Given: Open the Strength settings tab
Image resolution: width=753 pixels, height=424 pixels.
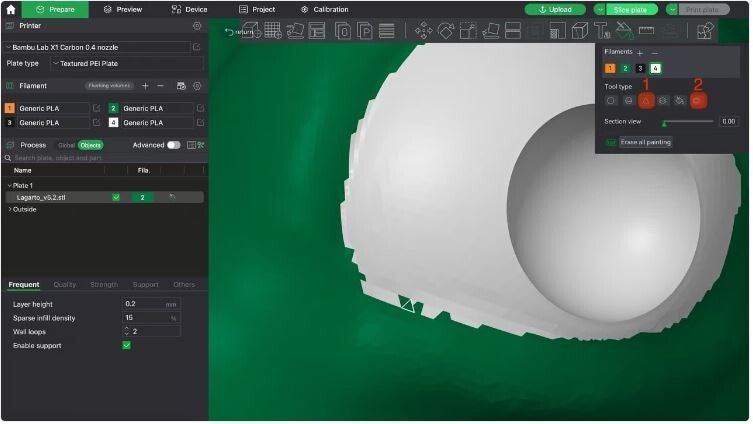Looking at the screenshot, I should pos(104,285).
